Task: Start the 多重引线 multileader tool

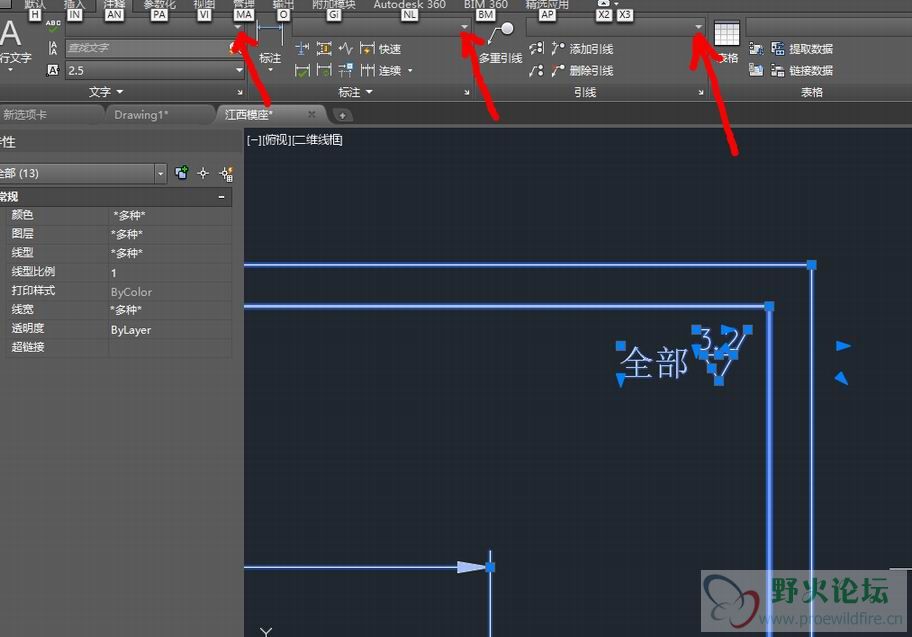Action: click(x=500, y=42)
